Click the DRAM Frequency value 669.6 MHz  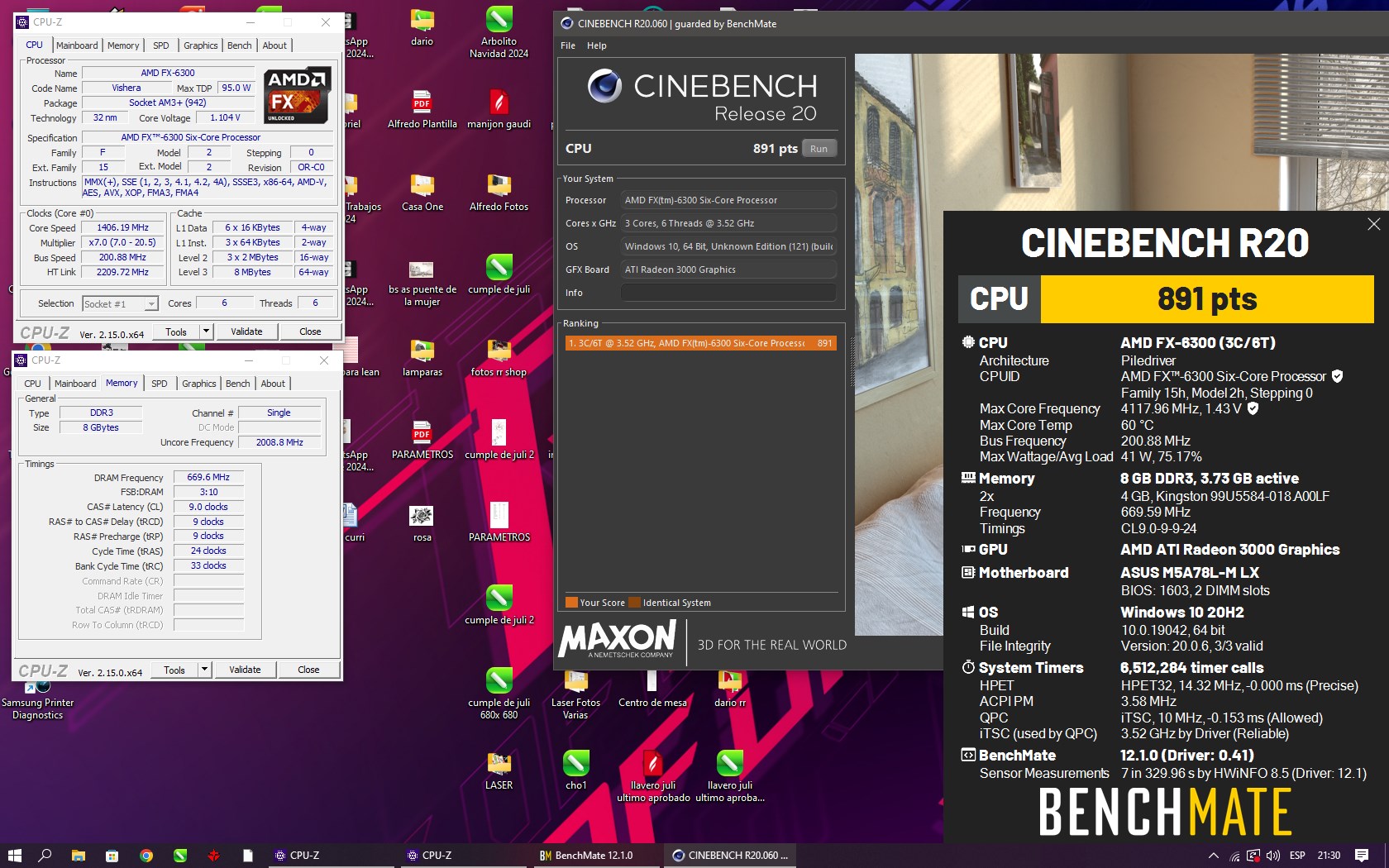pos(208,477)
